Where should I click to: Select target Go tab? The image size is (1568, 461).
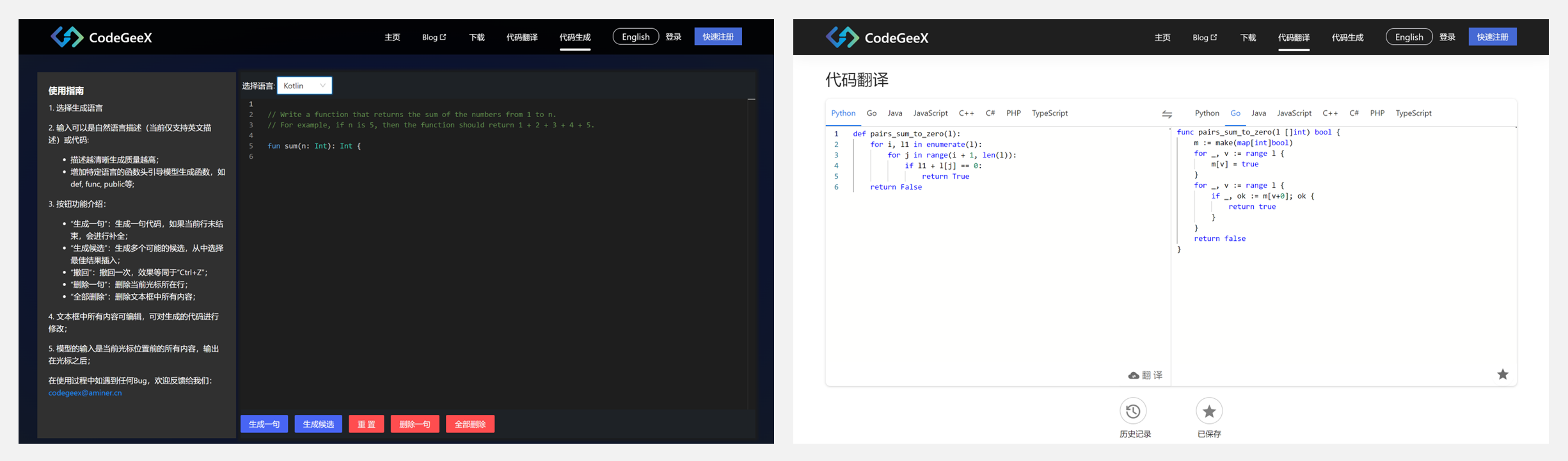[x=1235, y=113]
